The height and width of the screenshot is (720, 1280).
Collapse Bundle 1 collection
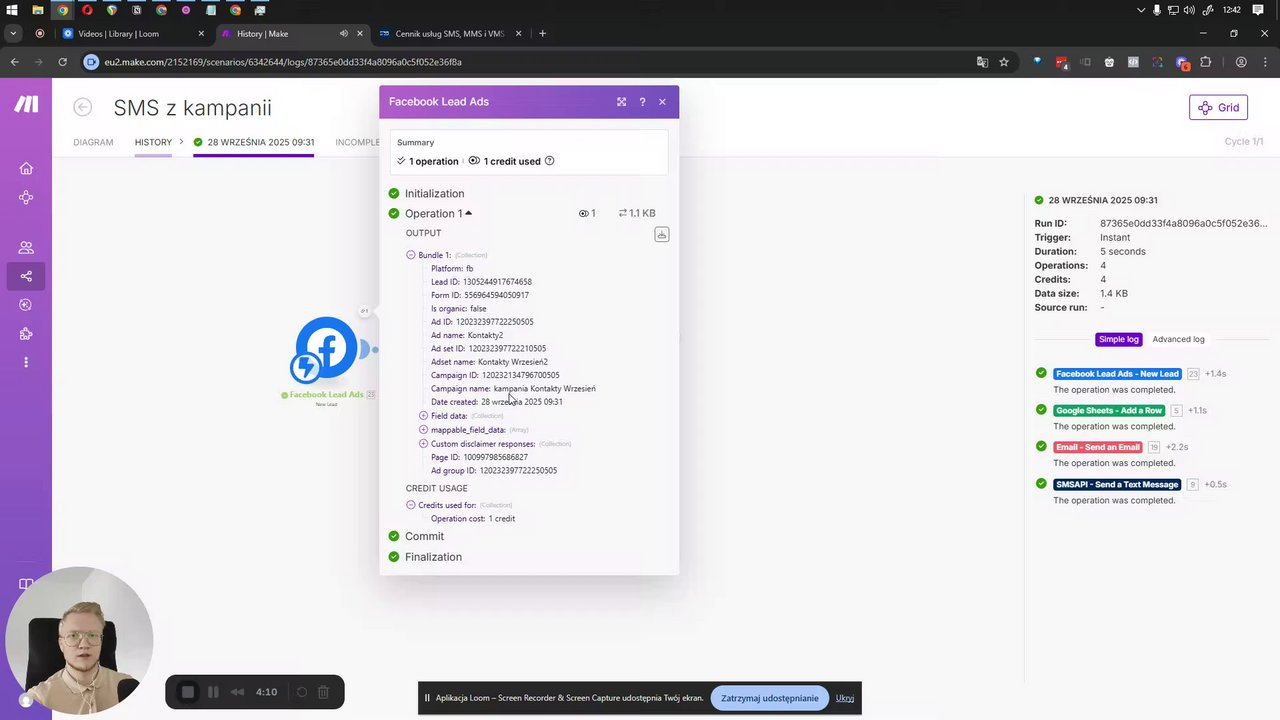click(x=411, y=255)
